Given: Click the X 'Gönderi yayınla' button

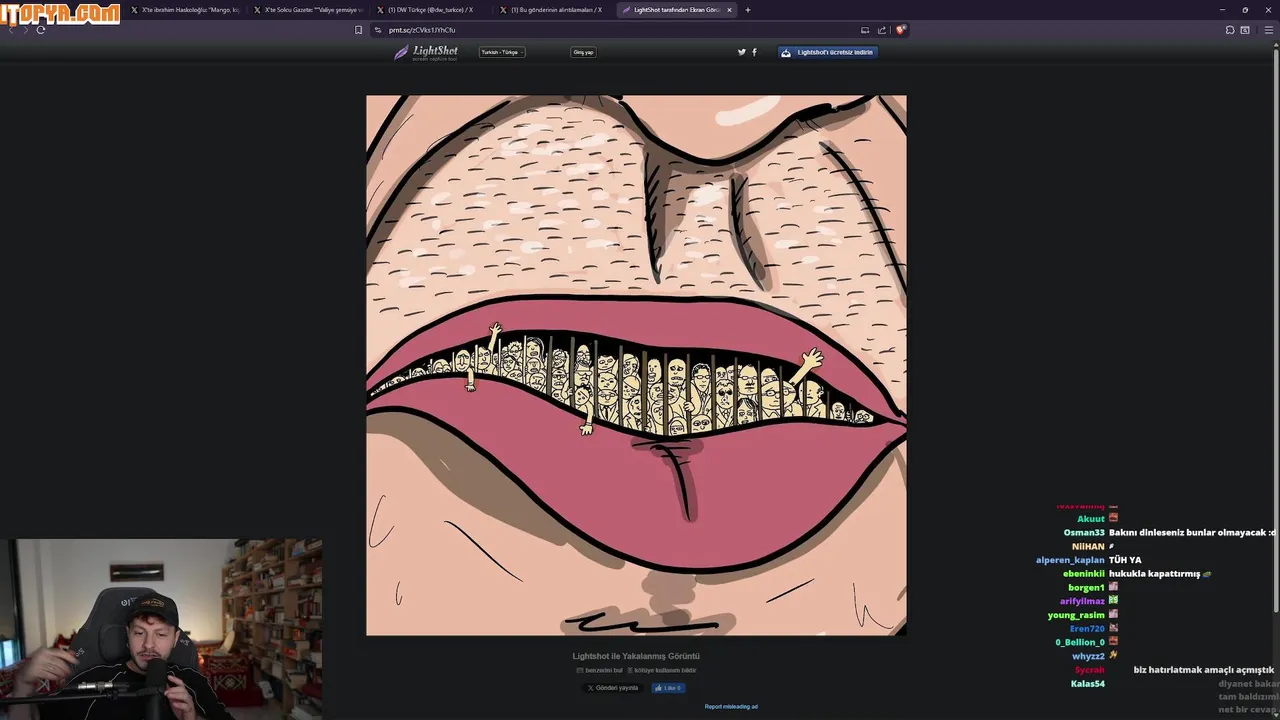Looking at the screenshot, I should click(613, 688).
